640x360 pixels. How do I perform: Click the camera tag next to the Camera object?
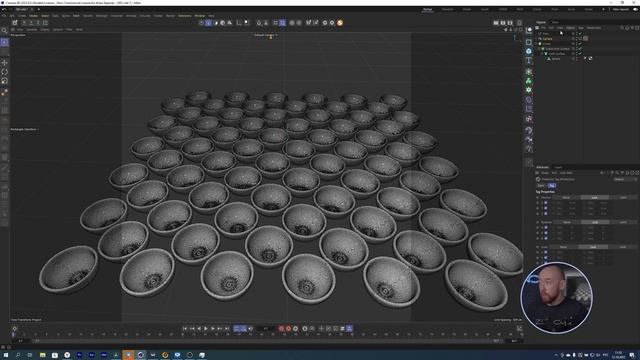click(x=586, y=38)
